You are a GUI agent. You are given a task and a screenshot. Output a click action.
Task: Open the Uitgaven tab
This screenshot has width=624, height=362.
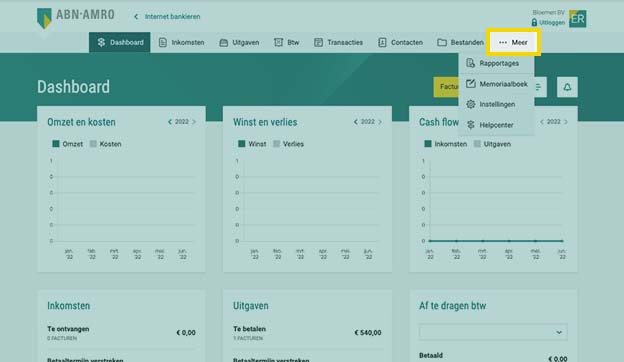(239, 42)
